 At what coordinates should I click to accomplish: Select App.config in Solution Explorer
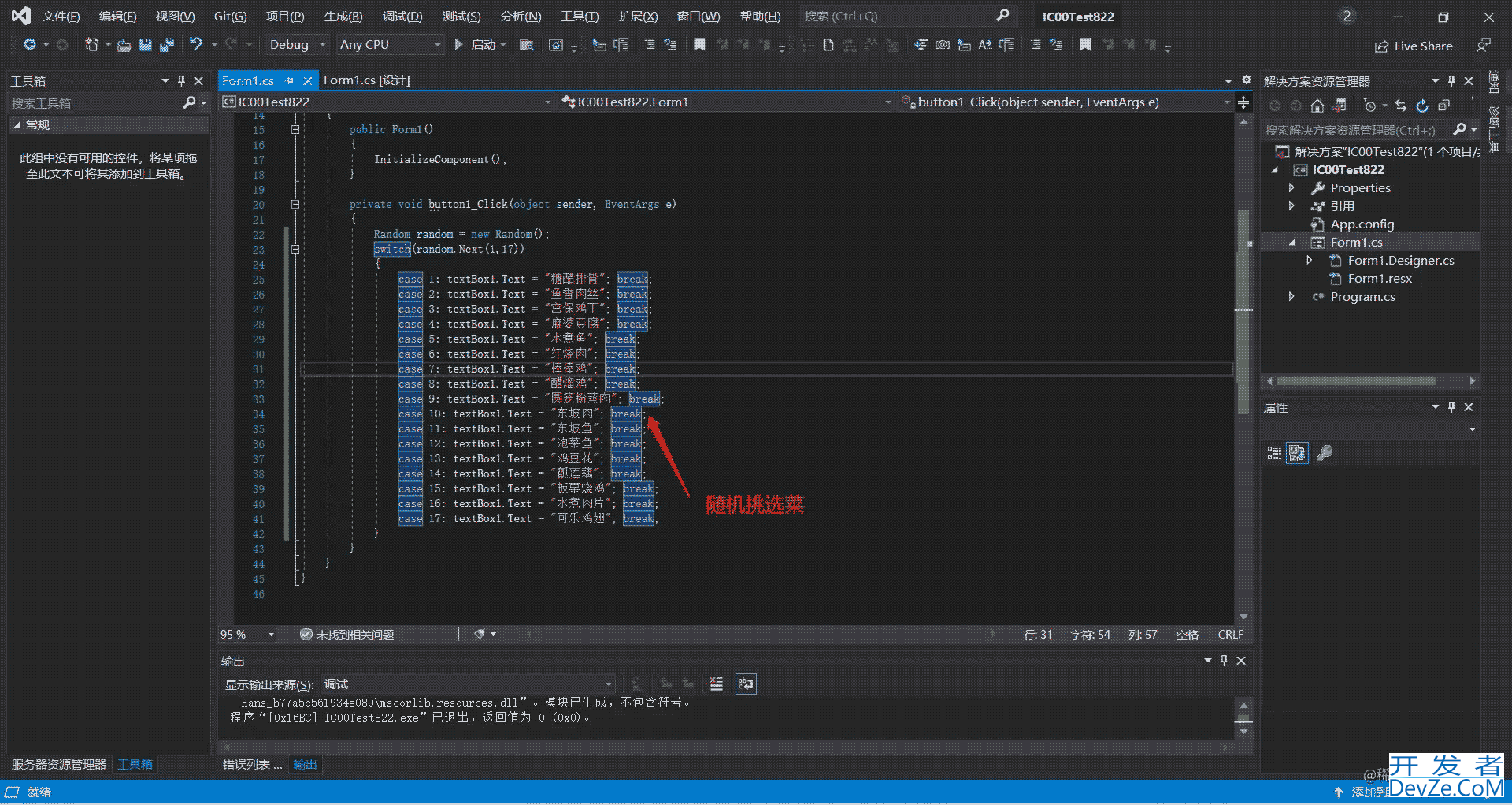tap(1362, 224)
